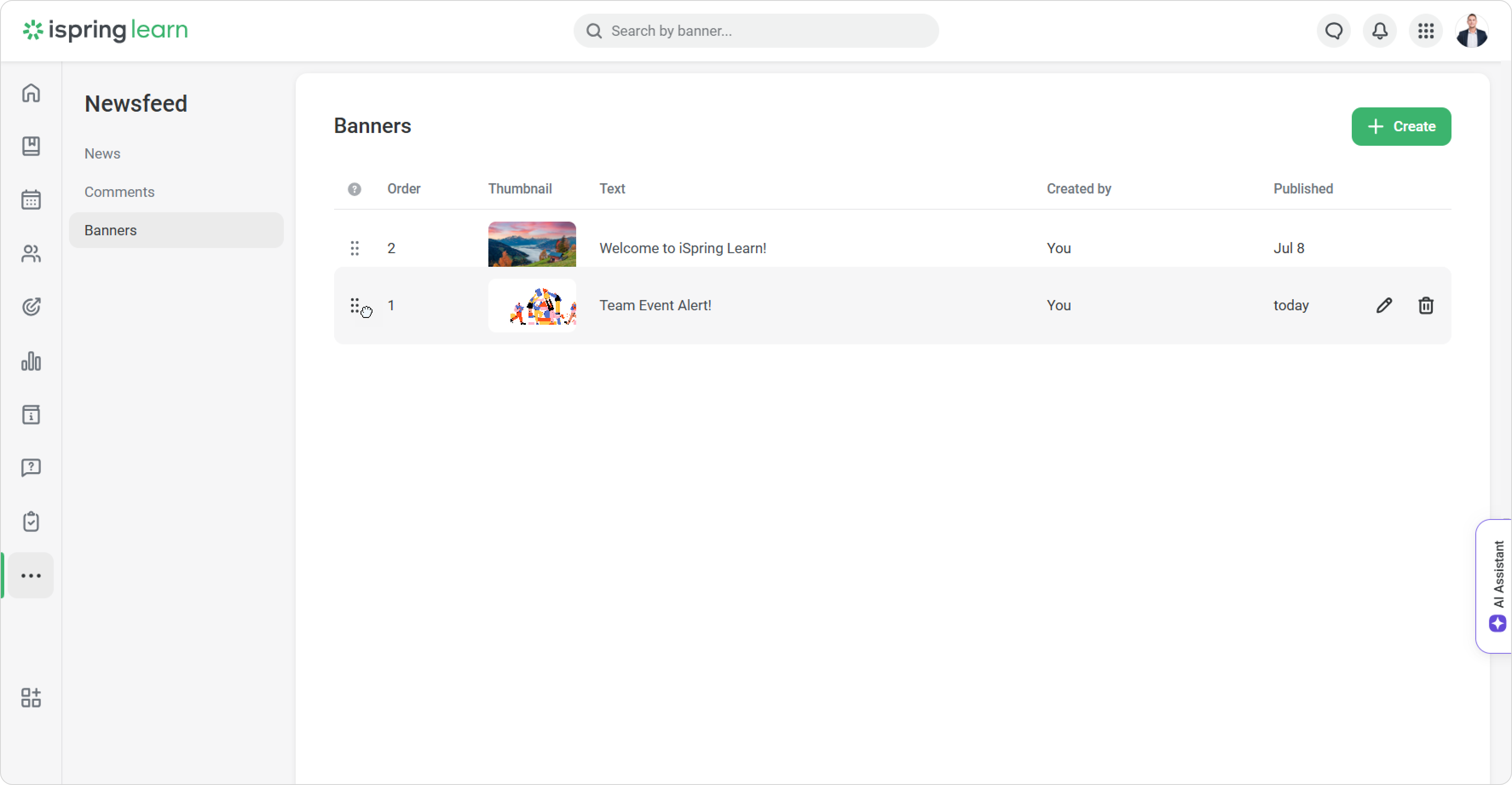Open the Team Event illustration thumbnail
Image resolution: width=1512 pixels, height=785 pixels.
[532, 305]
